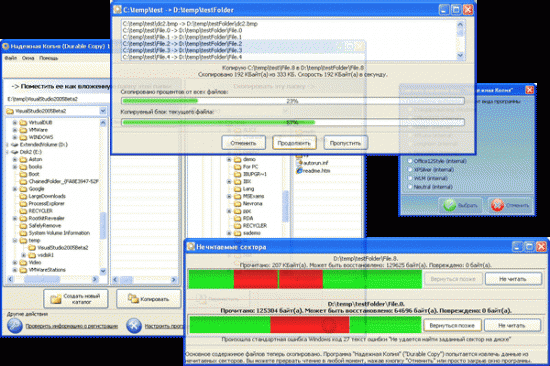
Task: Expand the WINDOWS folder node
Action: 15,137
